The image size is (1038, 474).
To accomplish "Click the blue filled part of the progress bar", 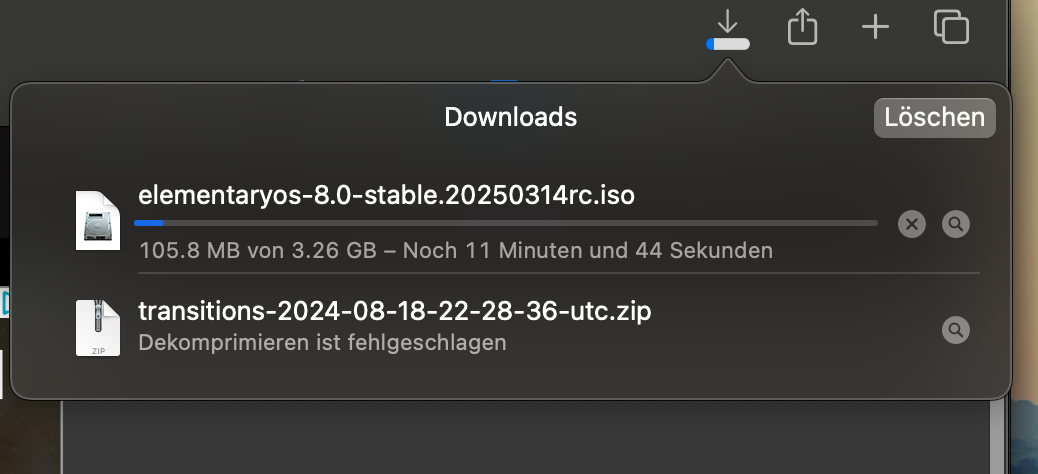I will click(x=149, y=223).
